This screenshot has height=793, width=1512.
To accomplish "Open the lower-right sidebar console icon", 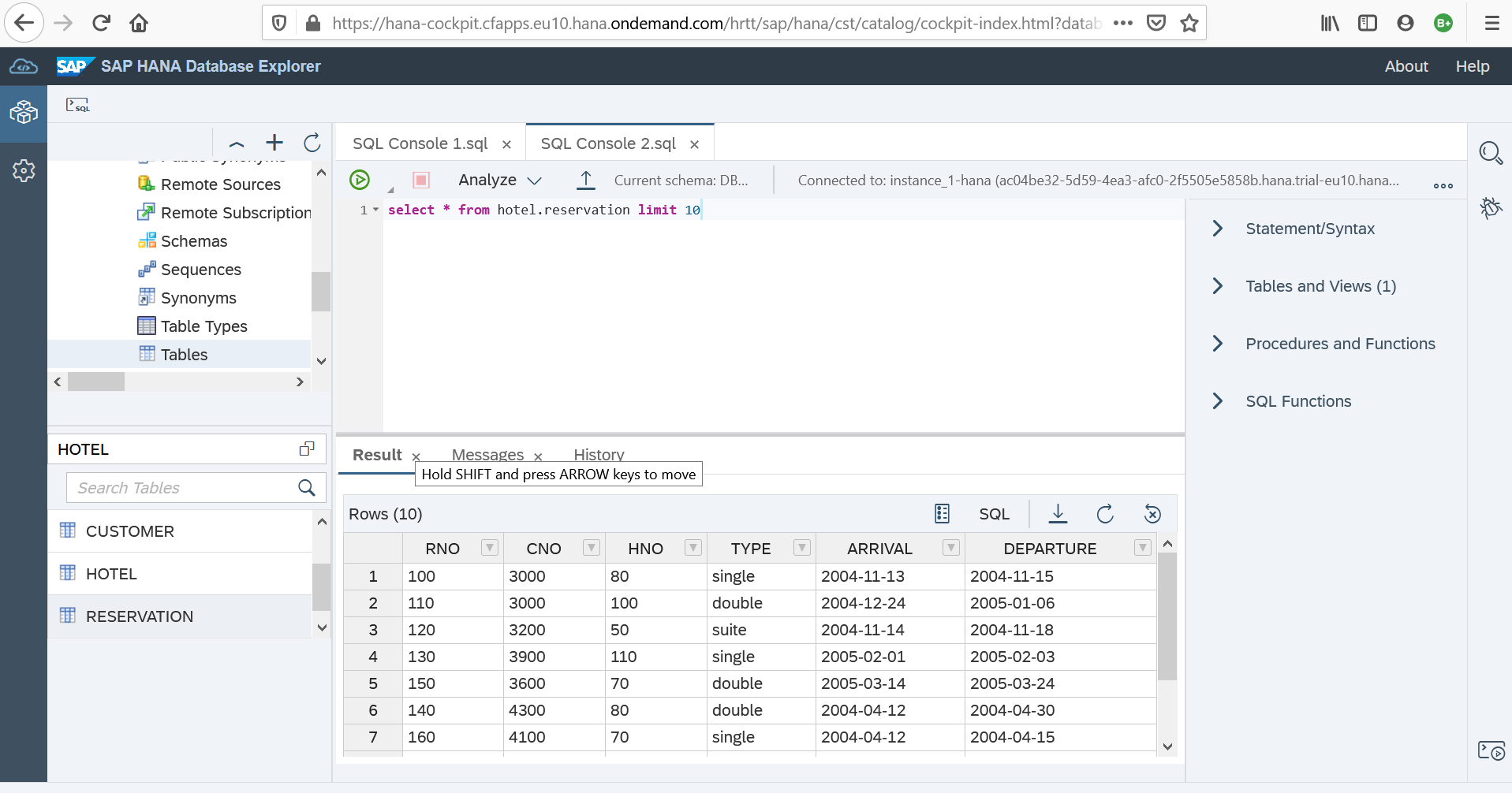I will click(1491, 750).
